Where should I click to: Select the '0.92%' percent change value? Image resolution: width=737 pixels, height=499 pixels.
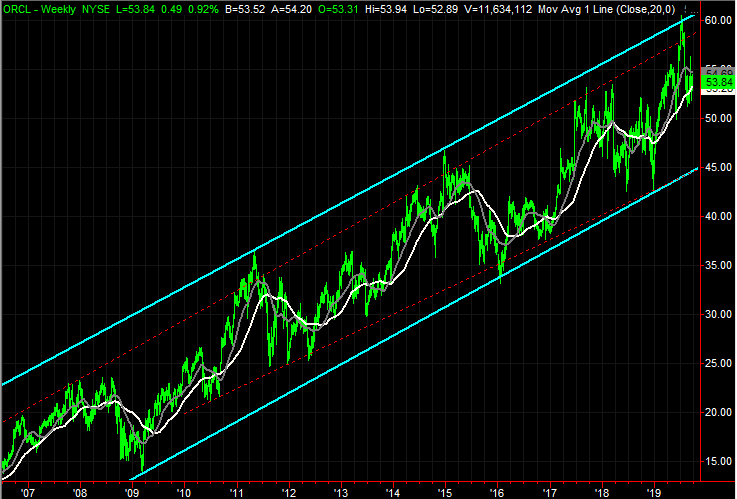click(x=203, y=9)
